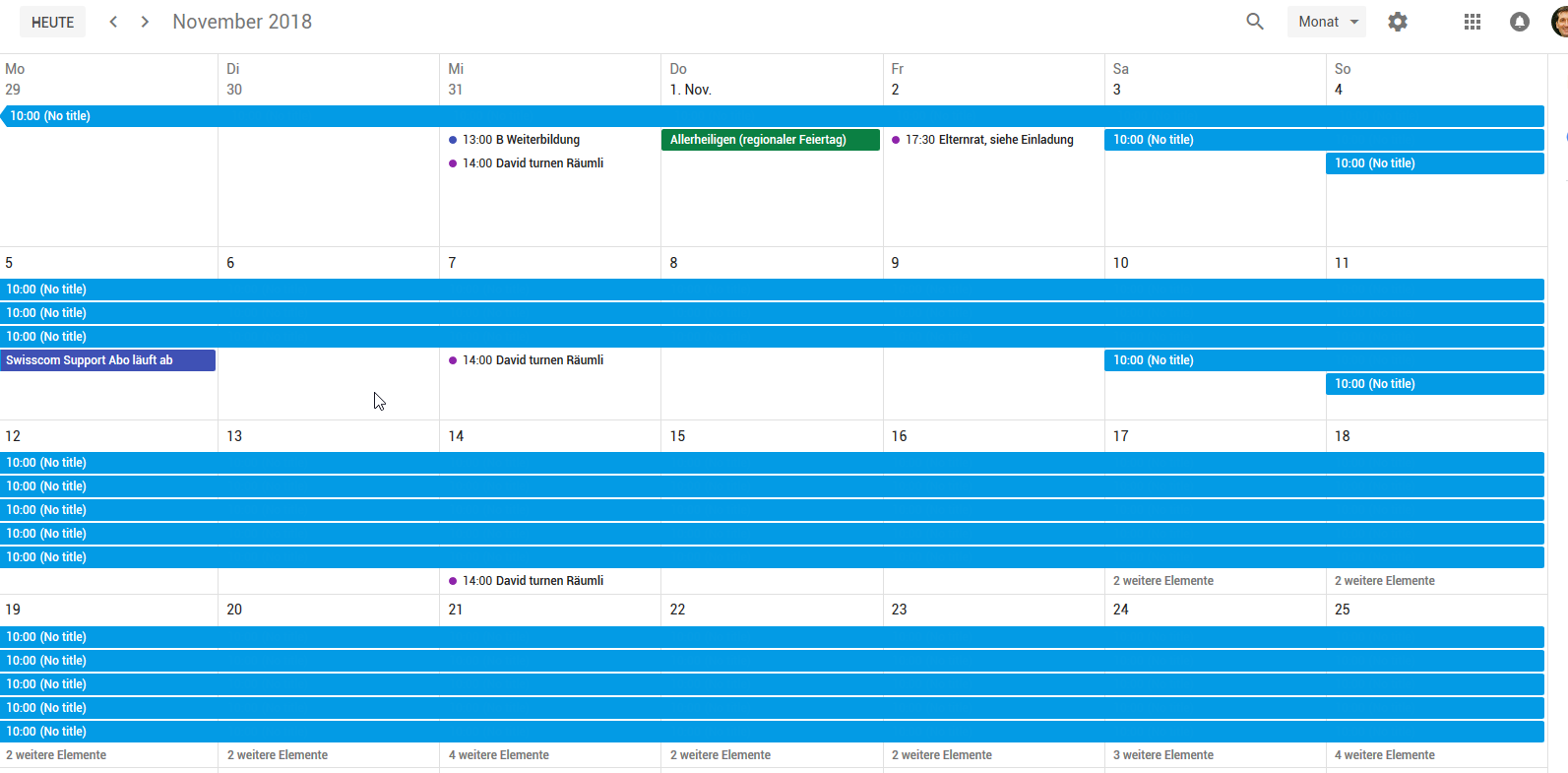The height and width of the screenshot is (773, 1568).
Task: Open the 13:00 B Weiterbildung event
Action: (x=521, y=140)
